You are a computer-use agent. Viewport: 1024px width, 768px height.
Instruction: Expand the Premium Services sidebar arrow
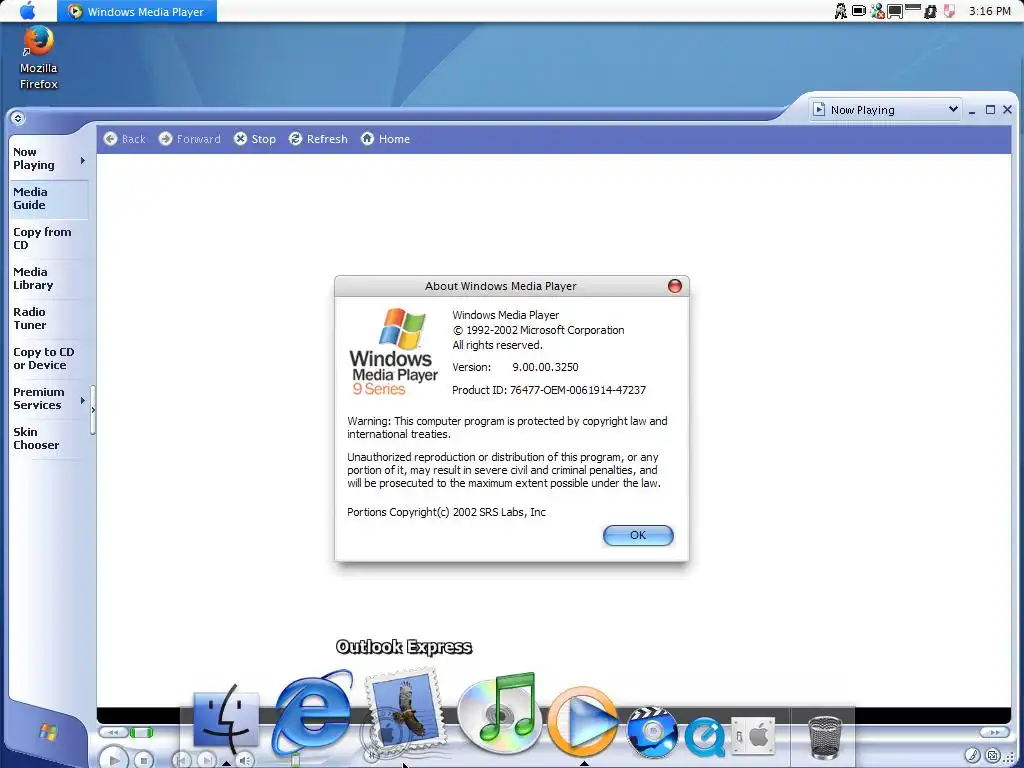pyautogui.click(x=82, y=400)
